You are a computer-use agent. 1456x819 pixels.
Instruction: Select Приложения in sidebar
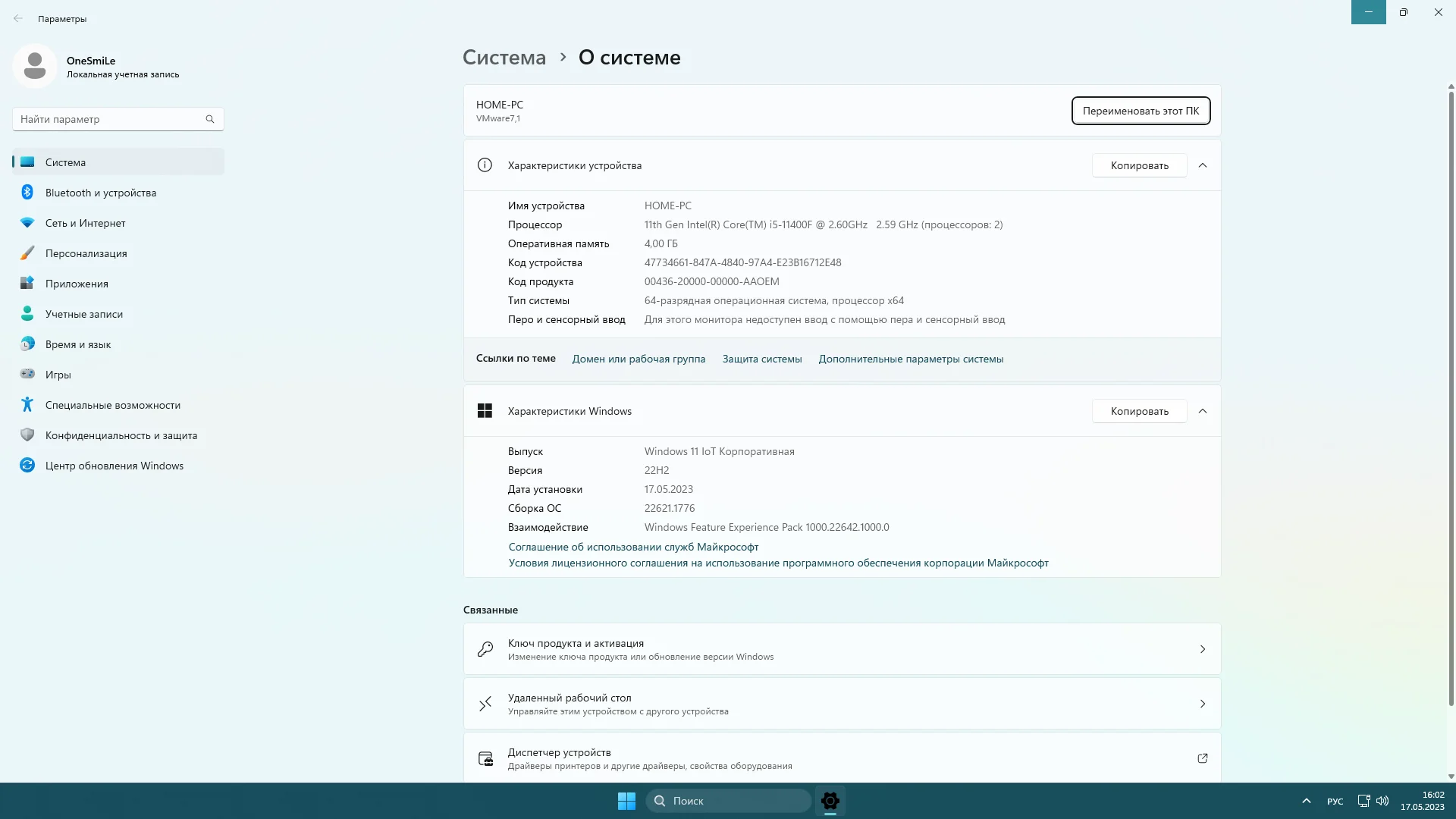77,284
